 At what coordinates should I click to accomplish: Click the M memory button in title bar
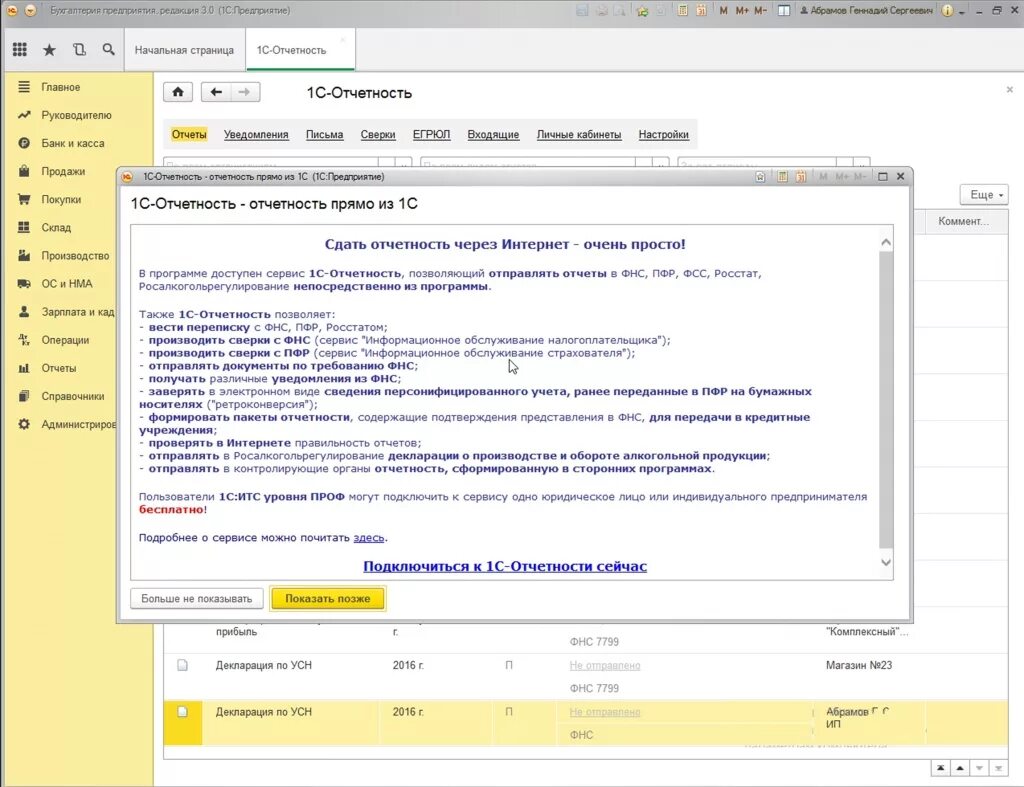point(724,10)
